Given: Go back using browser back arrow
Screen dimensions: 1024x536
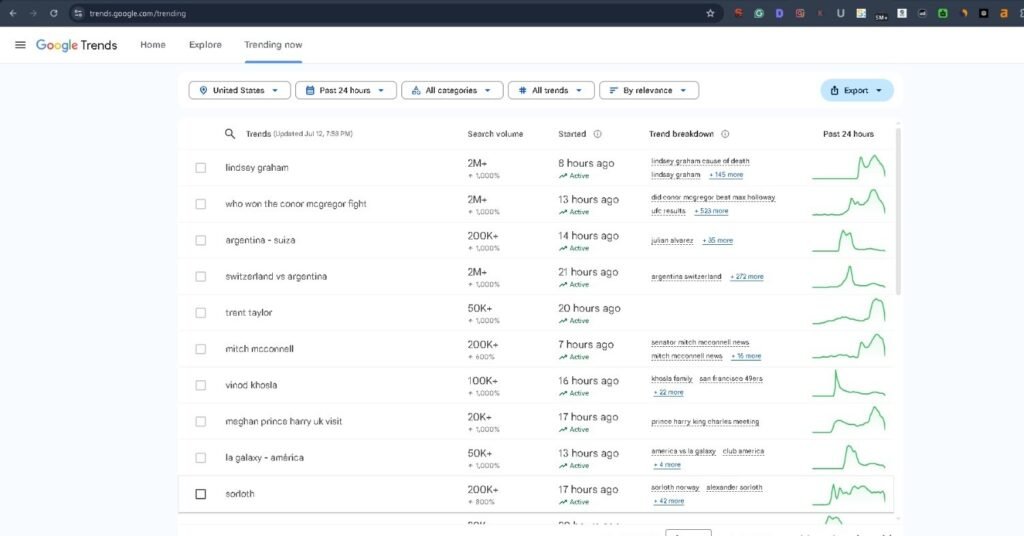Looking at the screenshot, I should coord(12,13).
